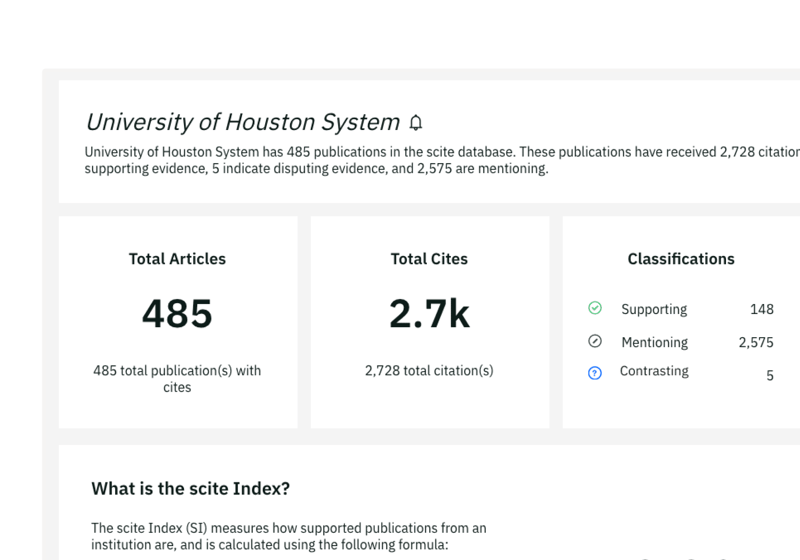Click the Total Articles heading
This screenshot has height=560, width=800.
tap(177, 259)
